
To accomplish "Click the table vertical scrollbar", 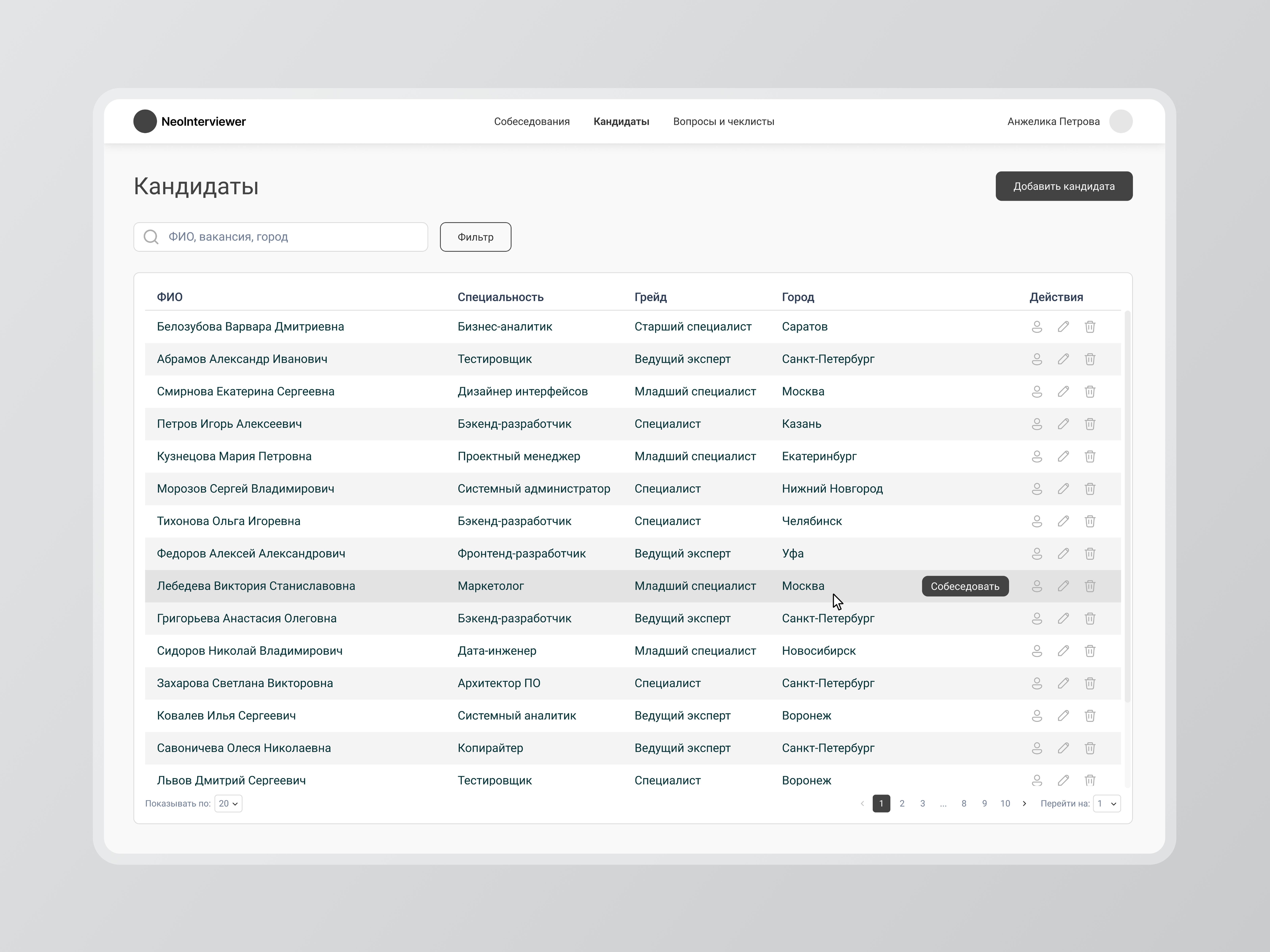I will pos(1127,506).
